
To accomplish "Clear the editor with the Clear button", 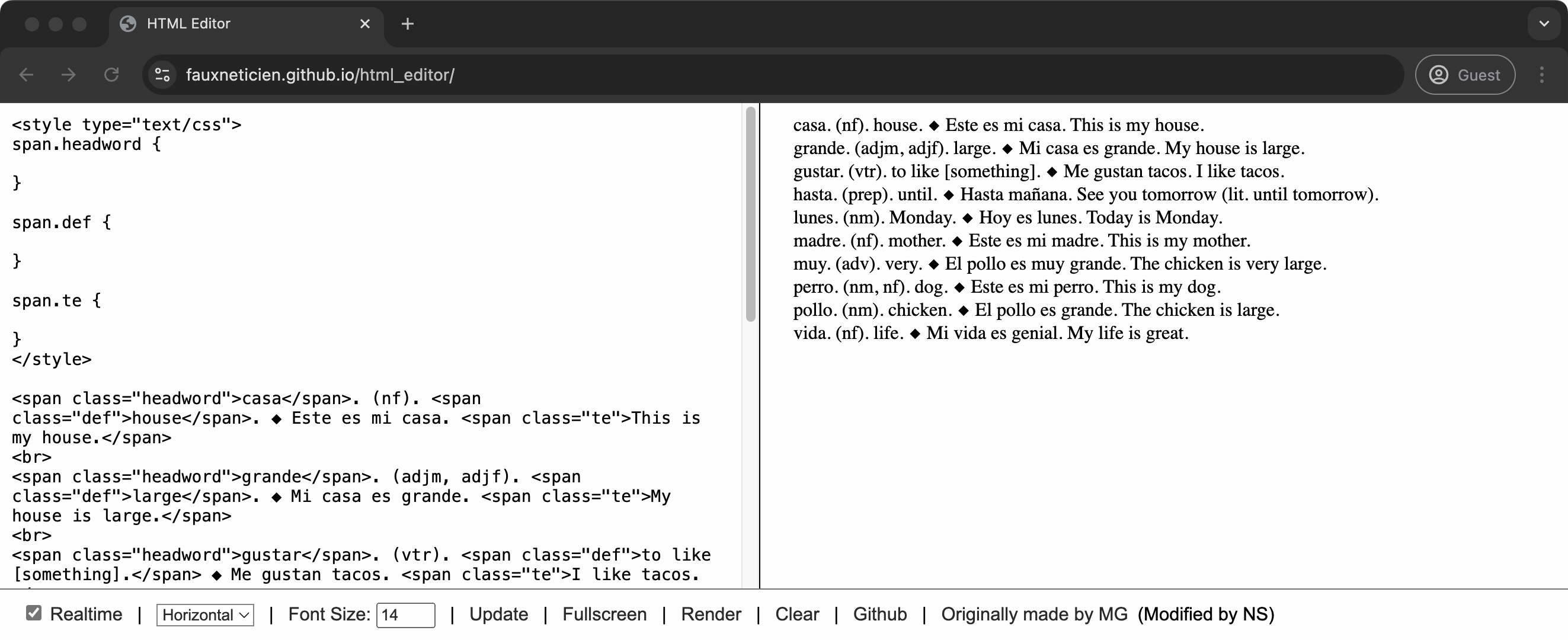I will coord(797,615).
